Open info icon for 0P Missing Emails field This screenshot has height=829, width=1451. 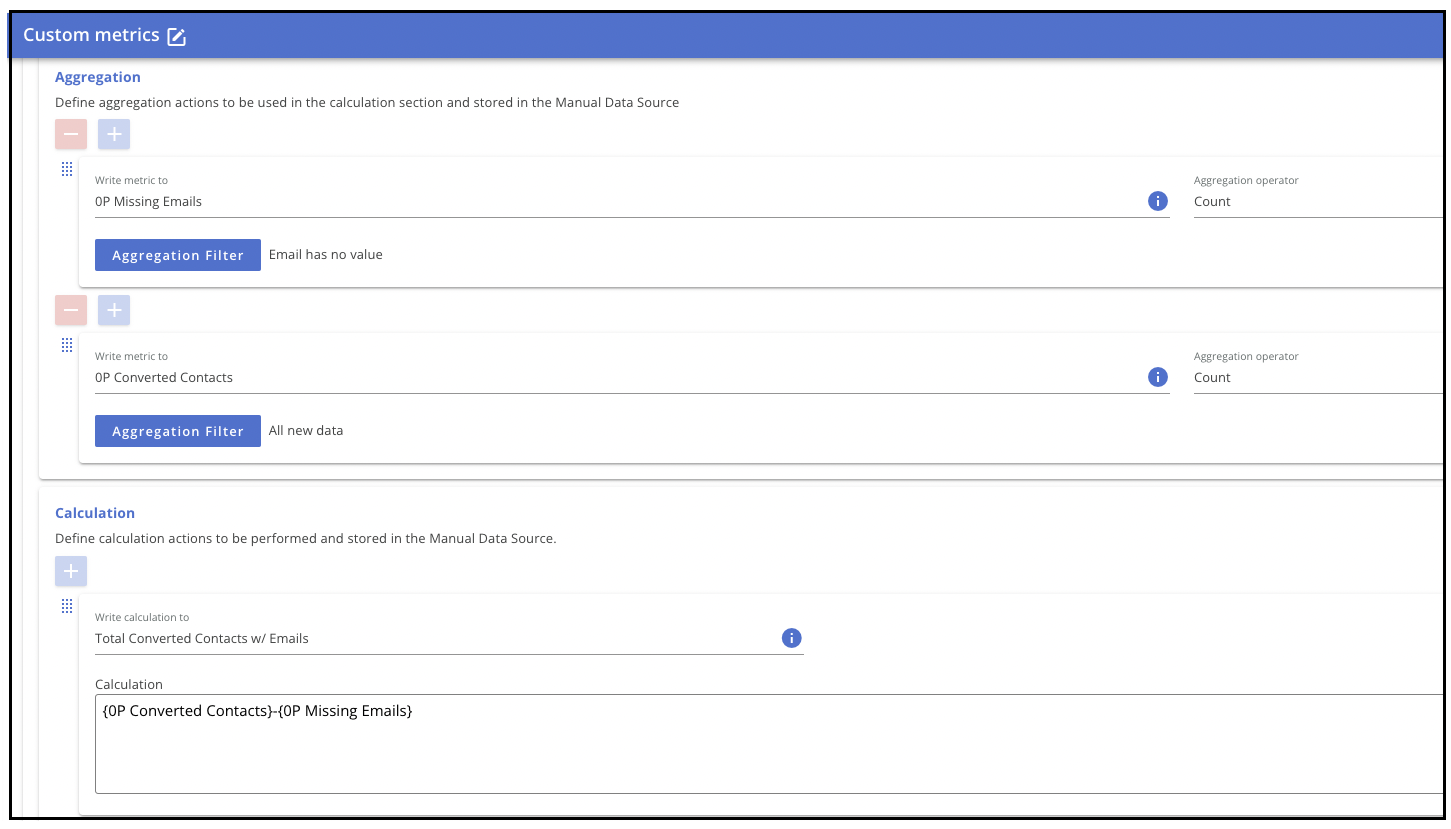pyautogui.click(x=1158, y=201)
